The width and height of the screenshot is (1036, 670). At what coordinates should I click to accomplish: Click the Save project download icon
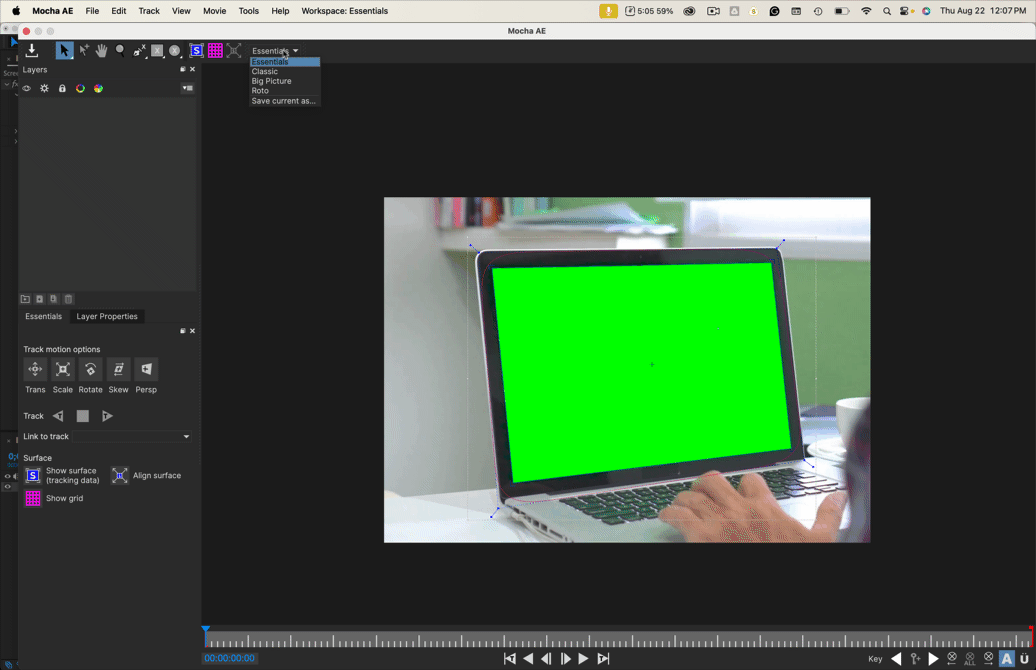pos(32,51)
